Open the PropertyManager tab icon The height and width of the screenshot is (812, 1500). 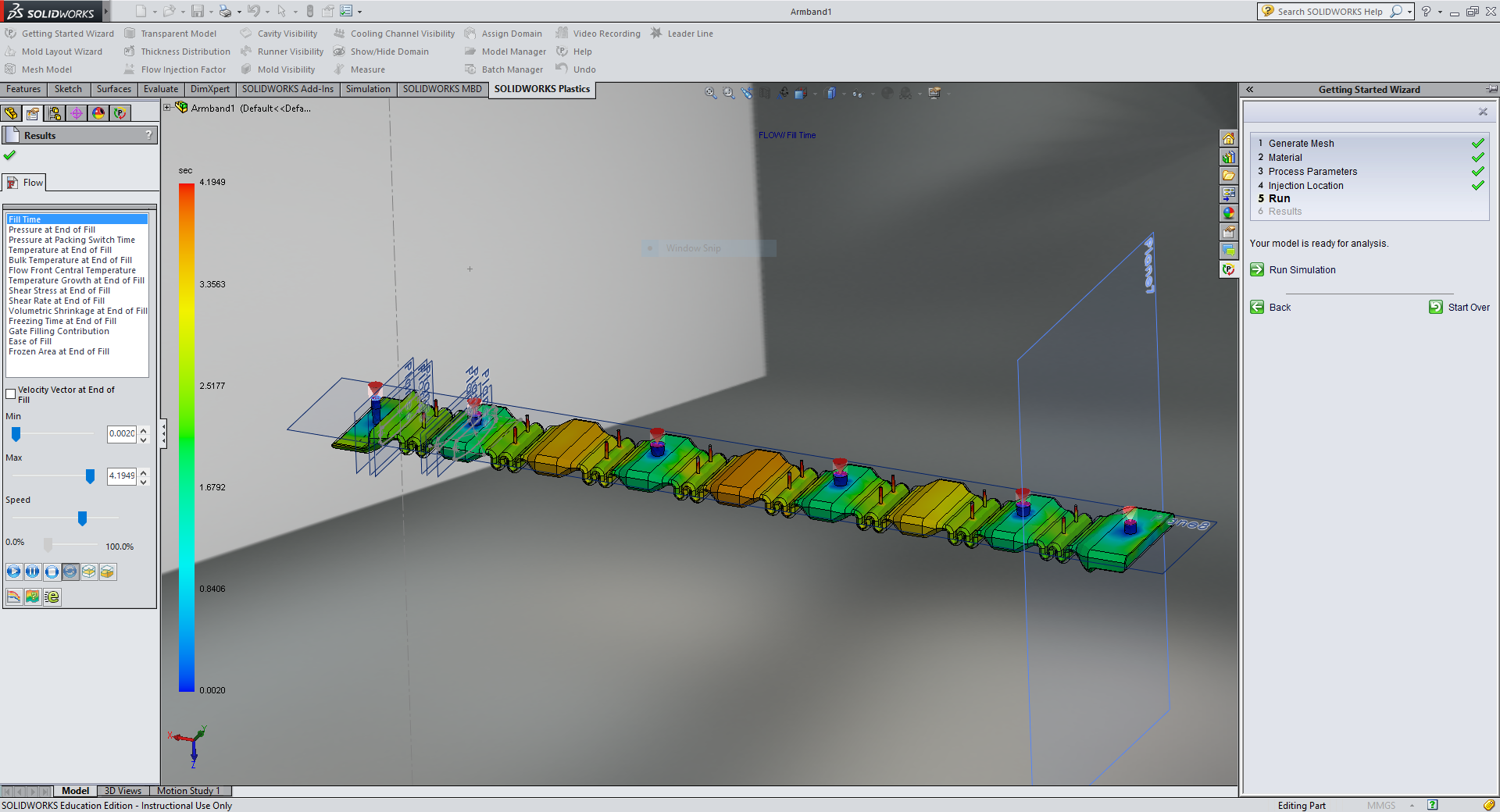click(33, 113)
